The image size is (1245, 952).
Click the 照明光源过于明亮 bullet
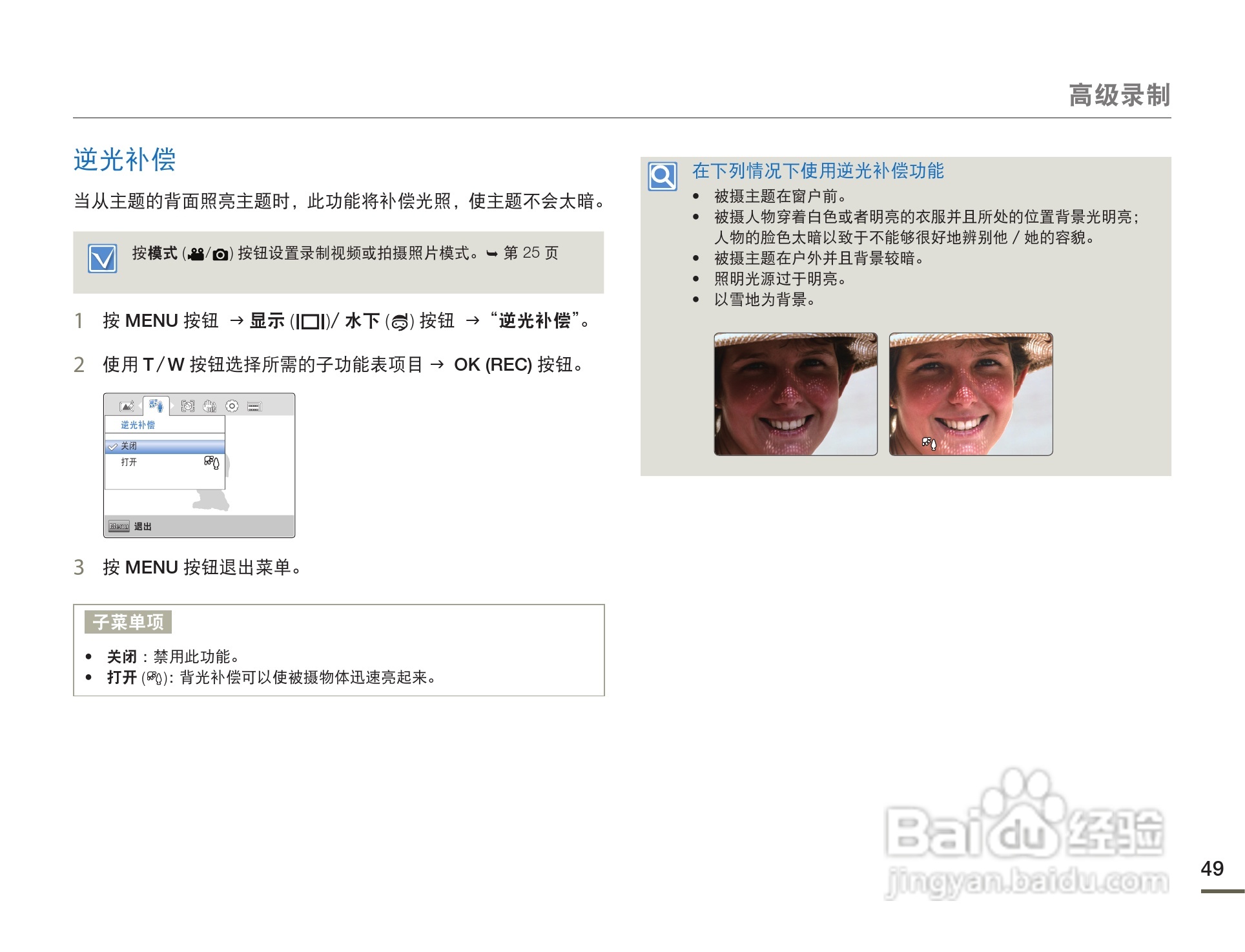[780, 279]
